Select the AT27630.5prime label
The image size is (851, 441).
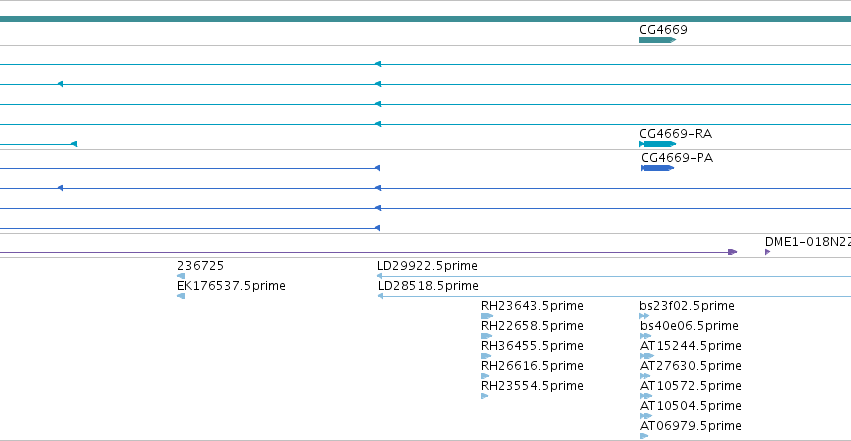(x=691, y=366)
